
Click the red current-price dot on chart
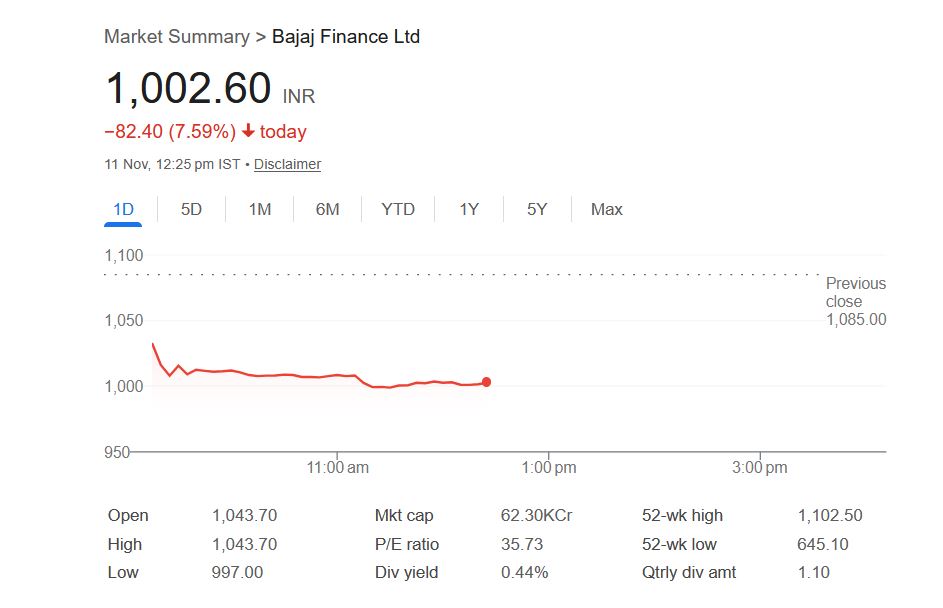tap(487, 382)
